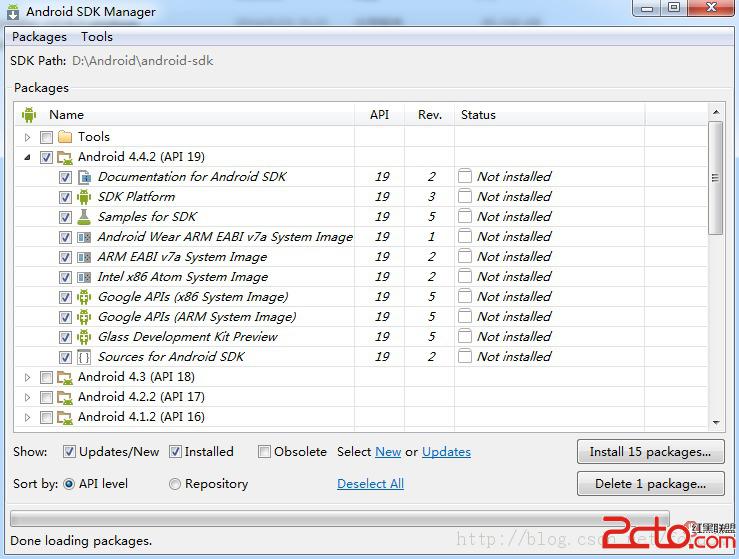Select Sort by Repository radio button
The height and width of the screenshot is (559, 739).
pos(174,484)
